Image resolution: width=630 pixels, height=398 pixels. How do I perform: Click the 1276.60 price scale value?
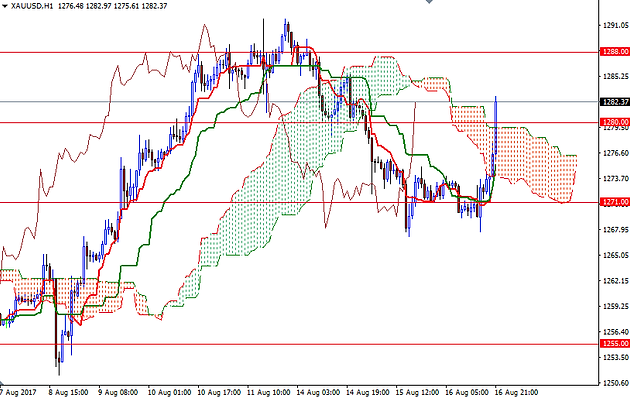[616, 153]
